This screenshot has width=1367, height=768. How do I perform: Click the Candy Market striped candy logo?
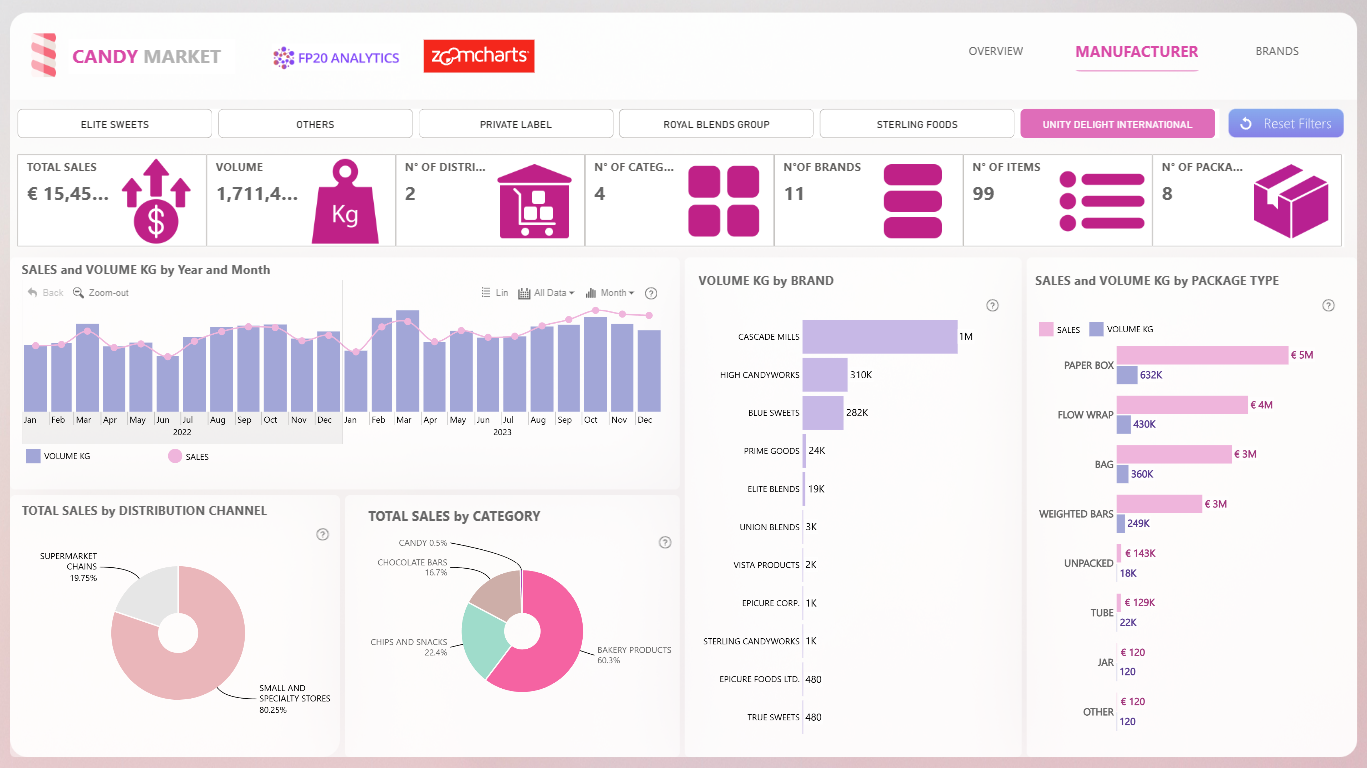(x=44, y=55)
